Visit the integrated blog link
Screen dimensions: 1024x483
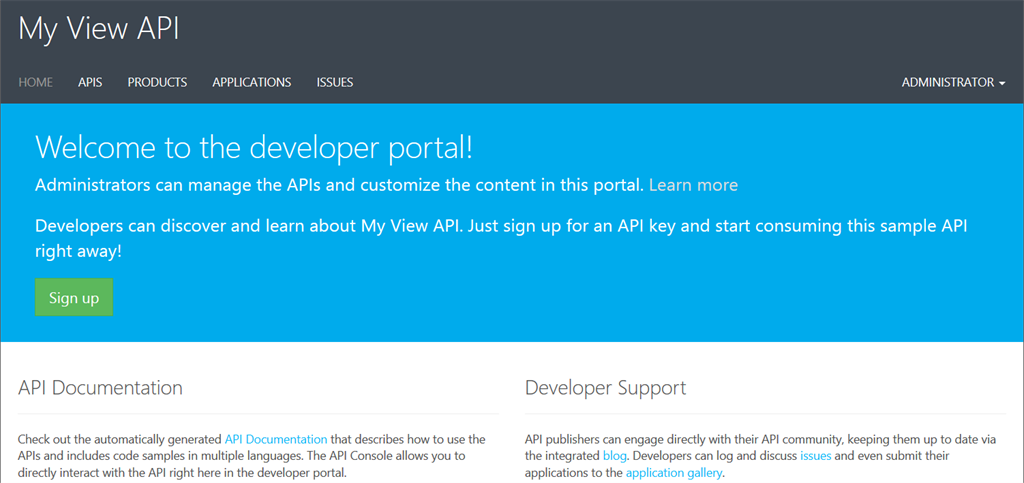(615, 456)
